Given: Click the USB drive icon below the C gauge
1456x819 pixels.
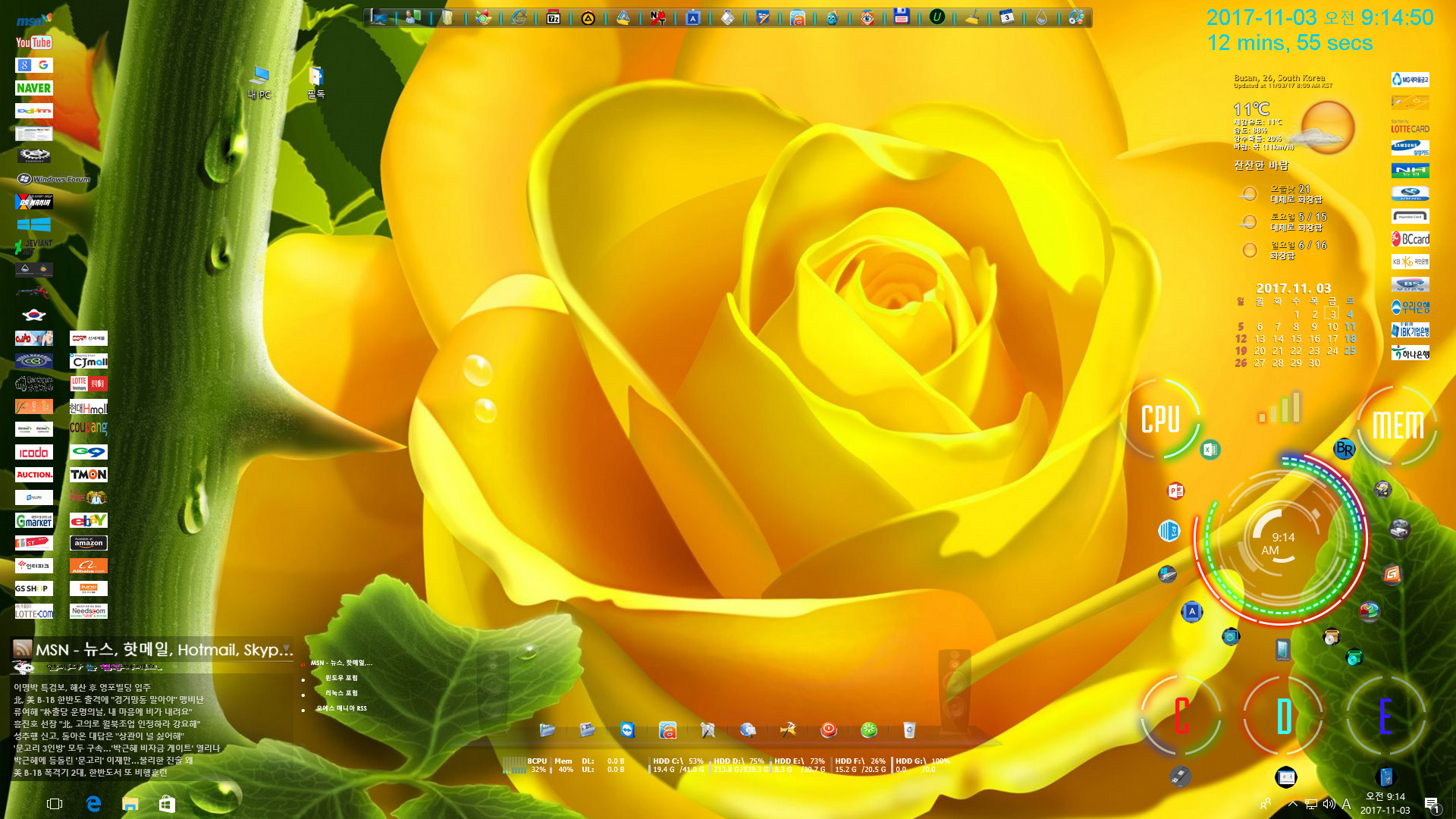Looking at the screenshot, I should pos(1180,776).
